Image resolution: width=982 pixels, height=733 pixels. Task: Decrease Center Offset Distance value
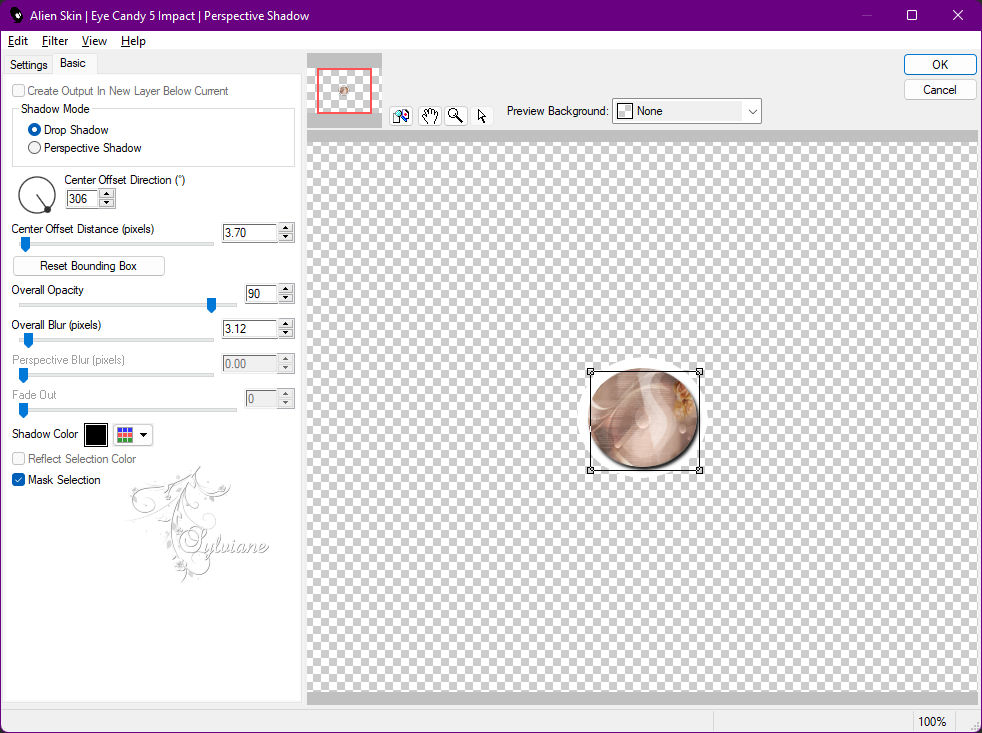pos(286,237)
